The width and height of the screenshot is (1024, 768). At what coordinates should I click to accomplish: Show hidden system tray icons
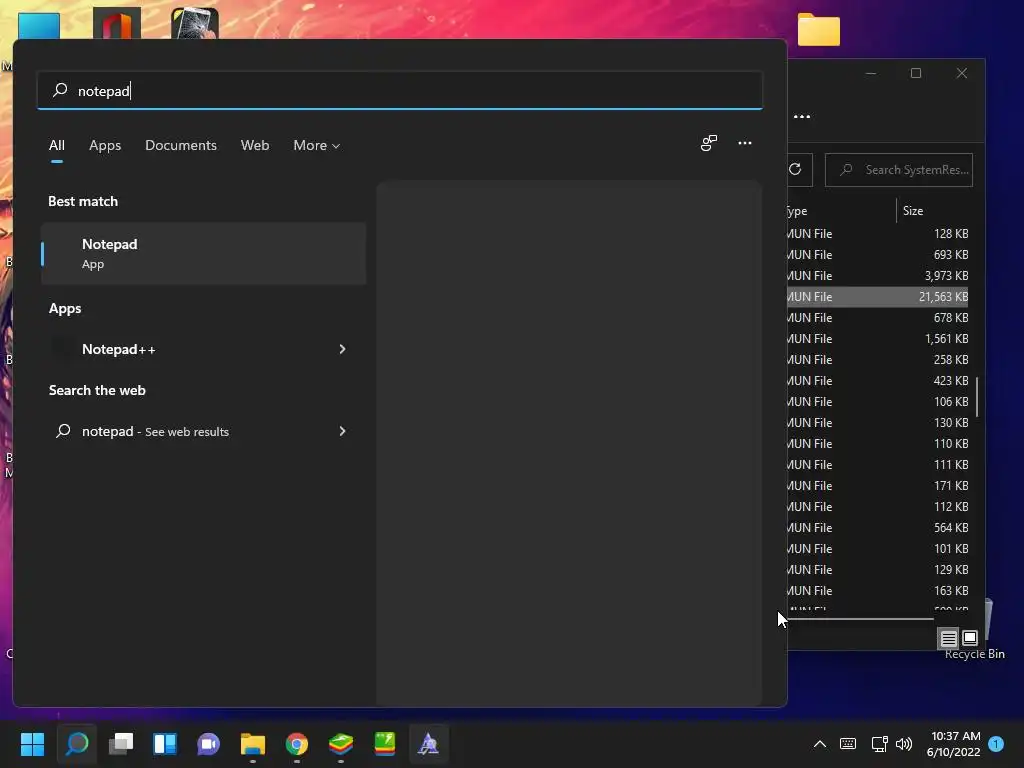[x=820, y=743]
